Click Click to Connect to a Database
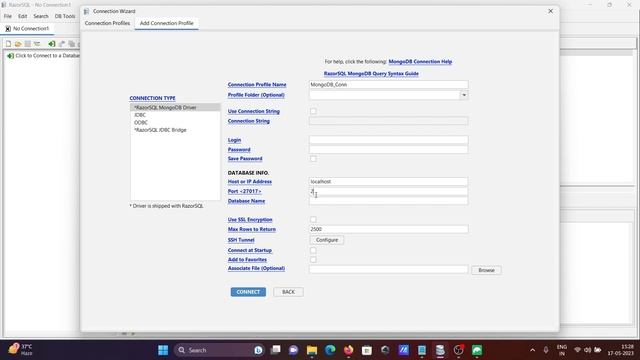Image resolution: width=640 pixels, height=360 pixels. click(47, 56)
